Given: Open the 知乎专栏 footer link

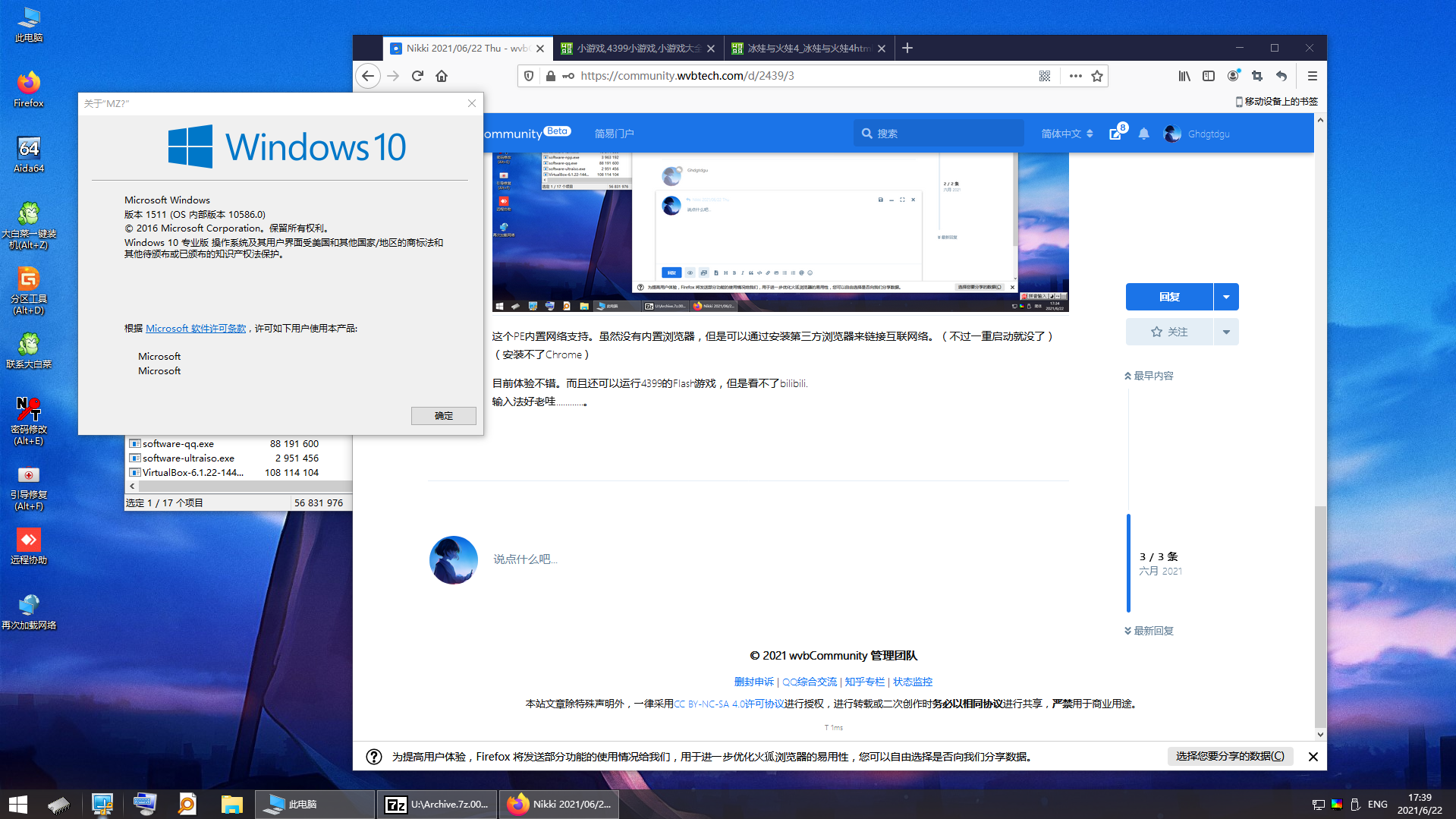Looking at the screenshot, I should click(864, 682).
